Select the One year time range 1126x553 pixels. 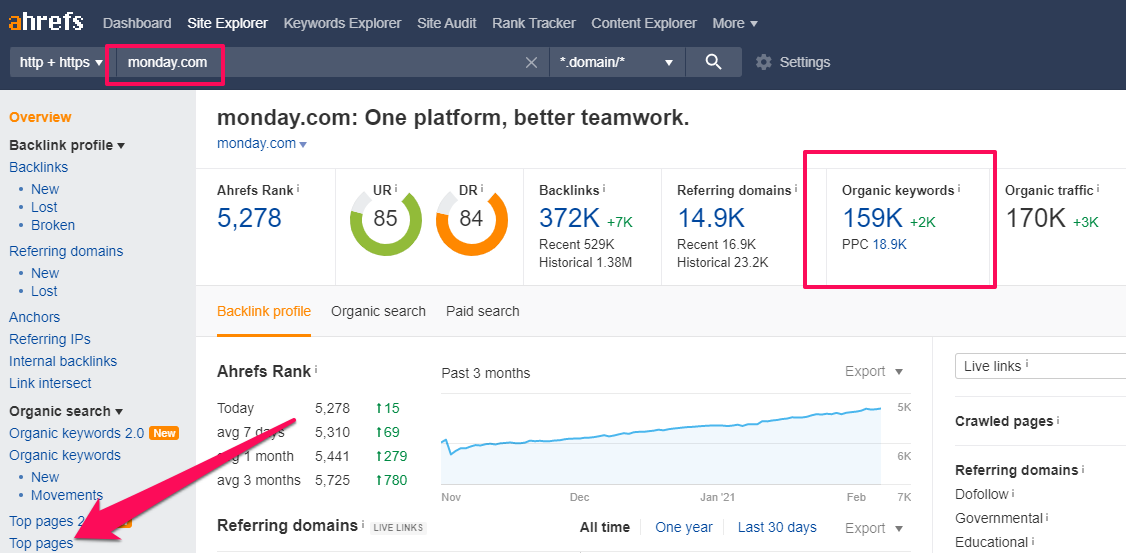pos(684,527)
